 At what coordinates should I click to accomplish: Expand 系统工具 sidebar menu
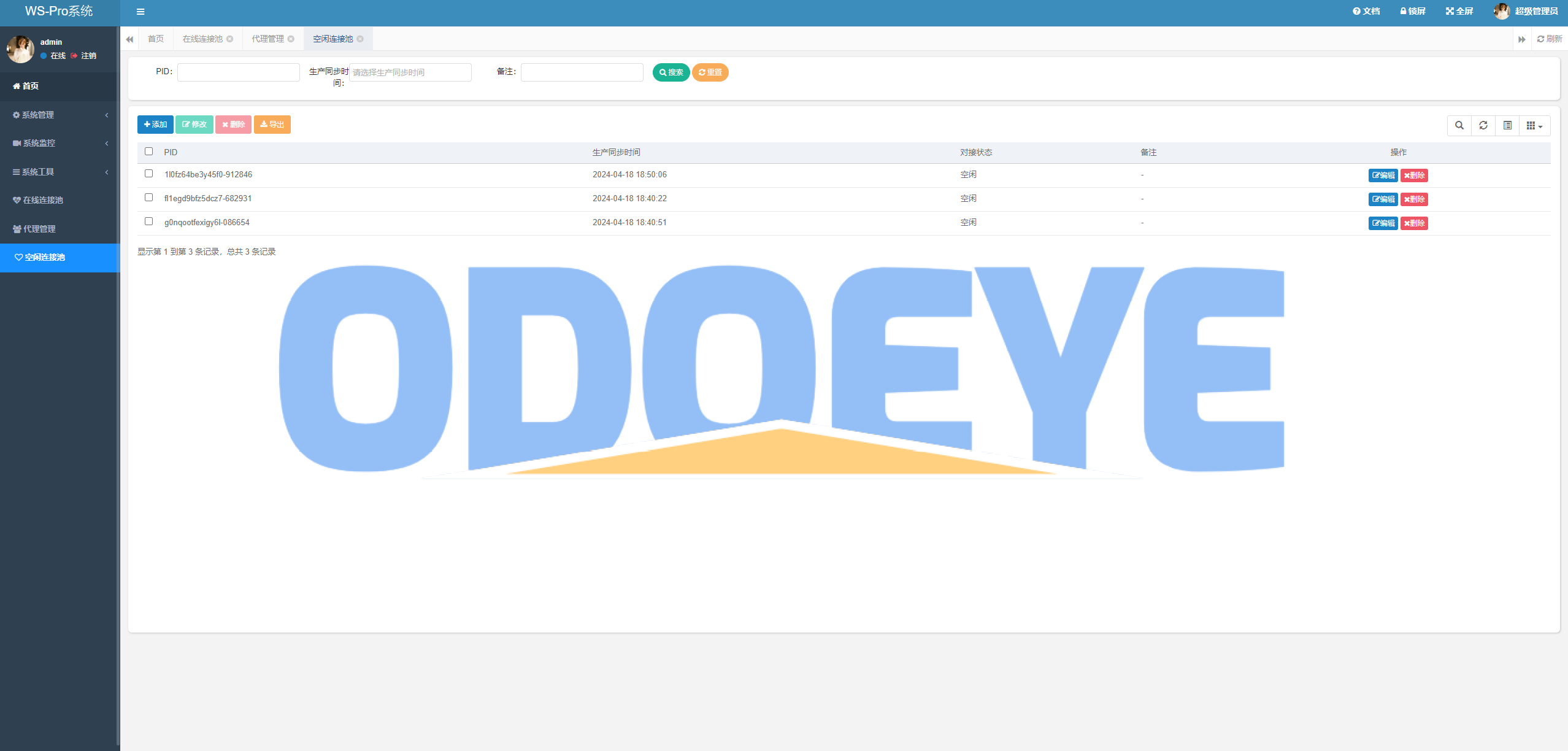coord(59,172)
